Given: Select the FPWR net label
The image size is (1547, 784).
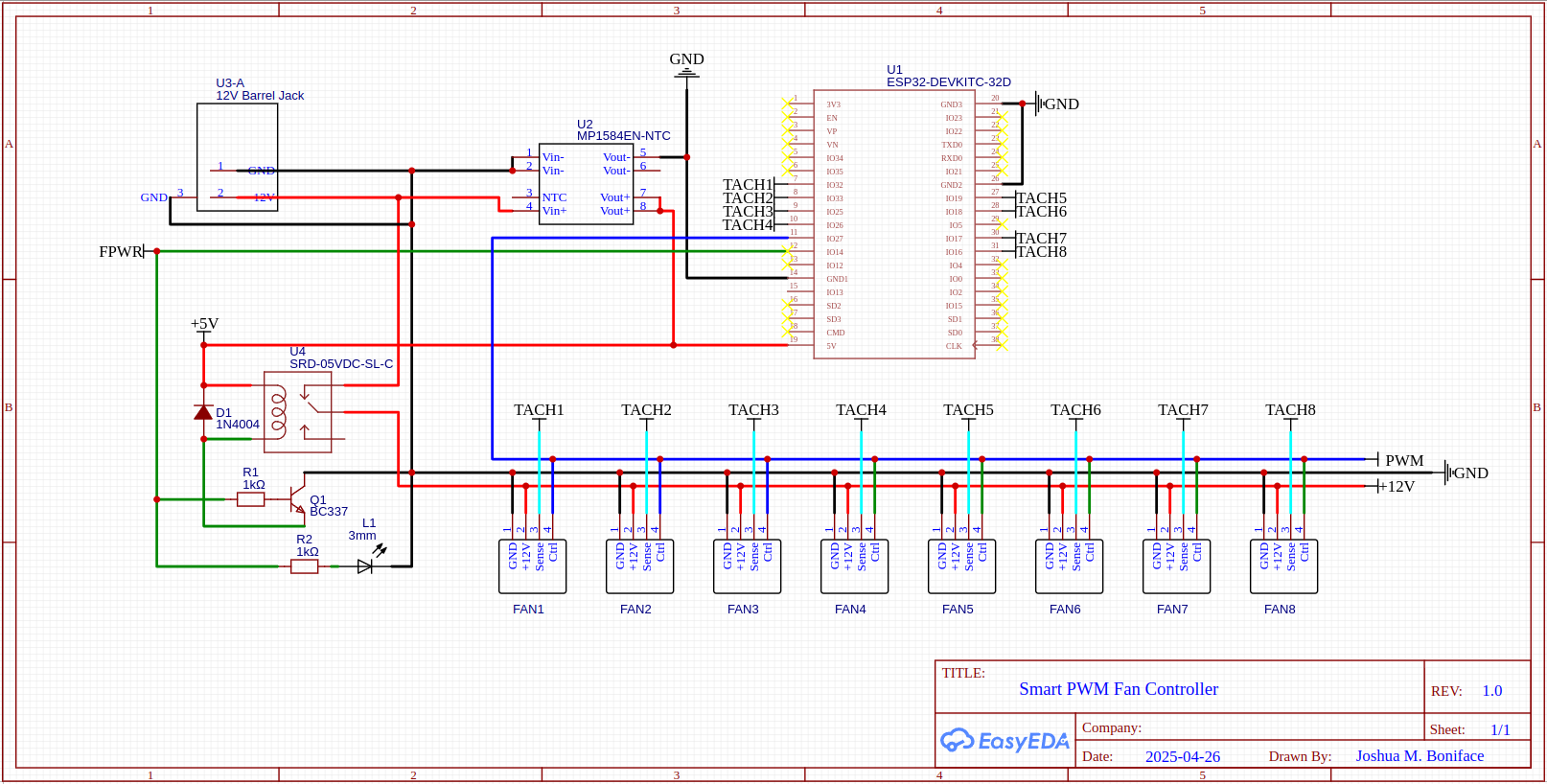Looking at the screenshot, I should (120, 252).
